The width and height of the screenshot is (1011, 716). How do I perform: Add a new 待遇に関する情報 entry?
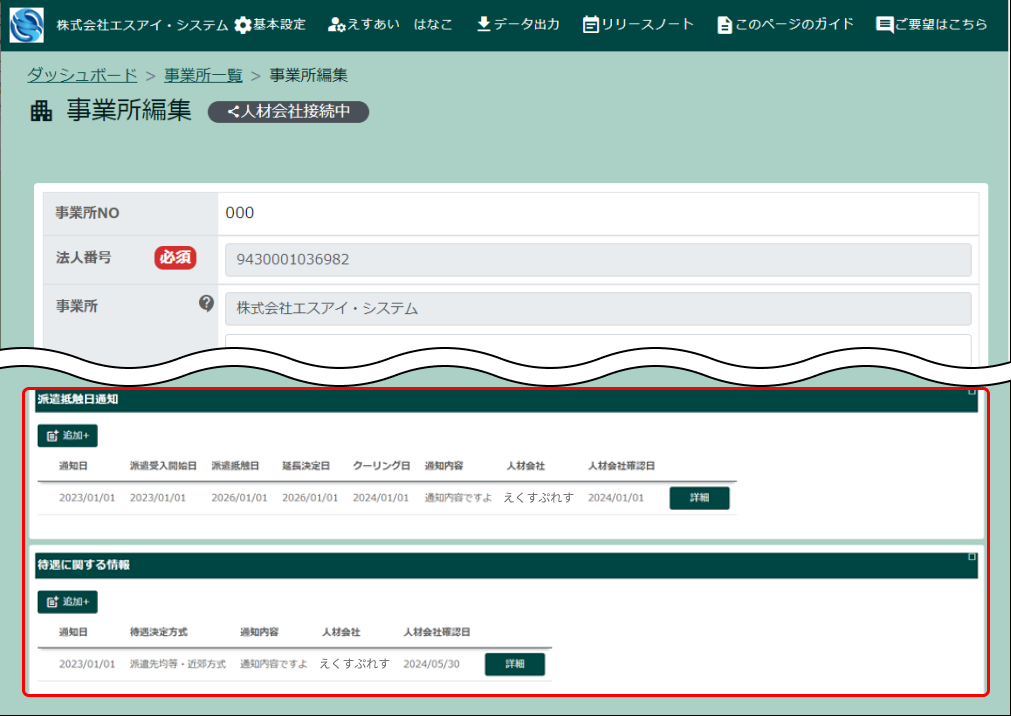click(68, 602)
